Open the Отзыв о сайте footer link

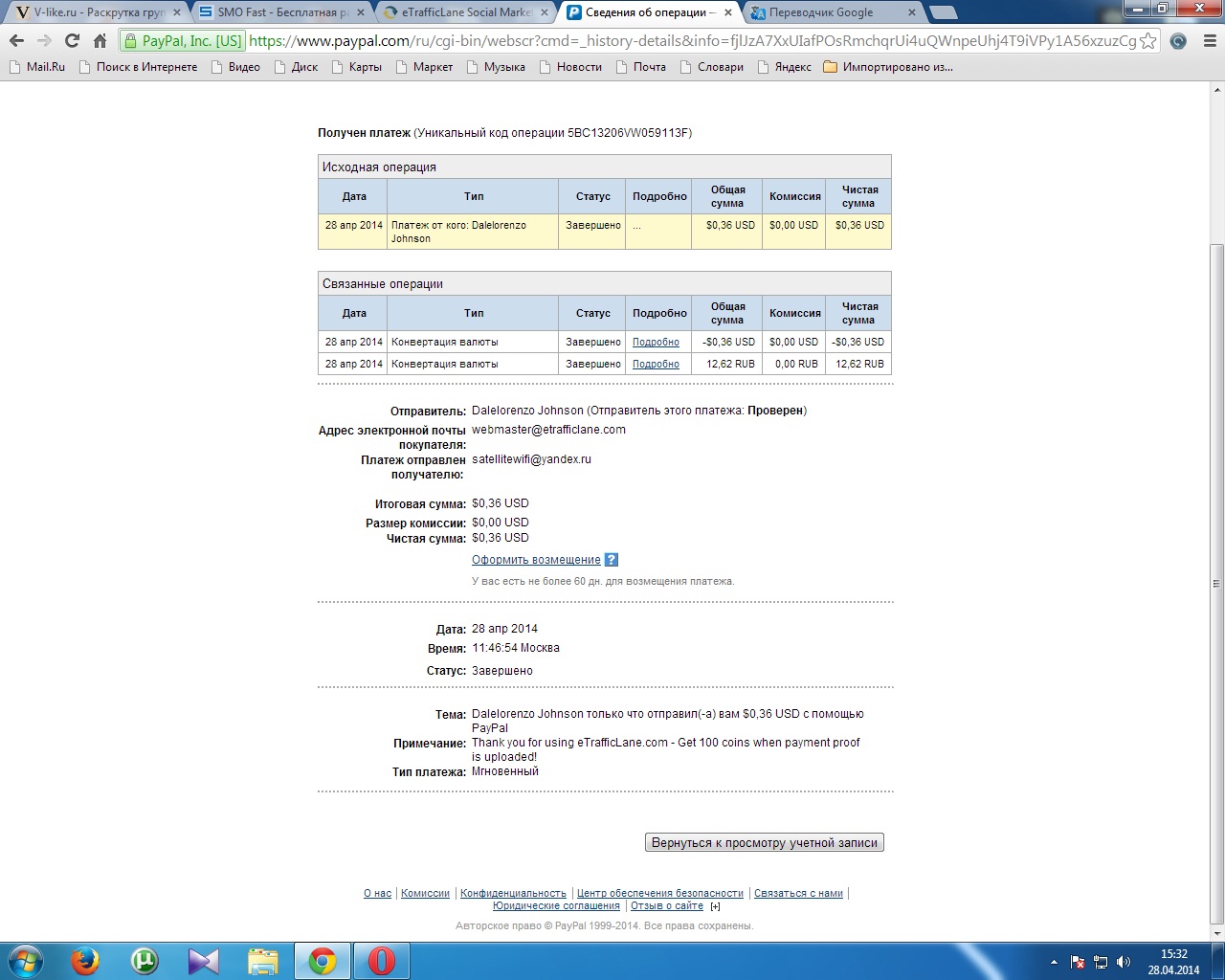667,906
